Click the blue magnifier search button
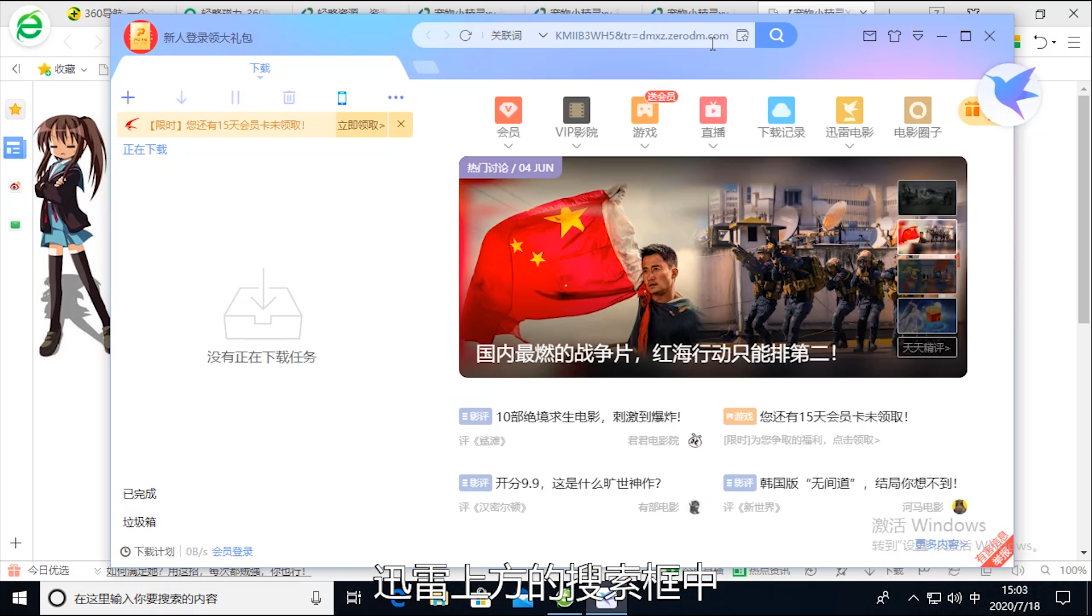The height and width of the screenshot is (616, 1092). coord(776,35)
